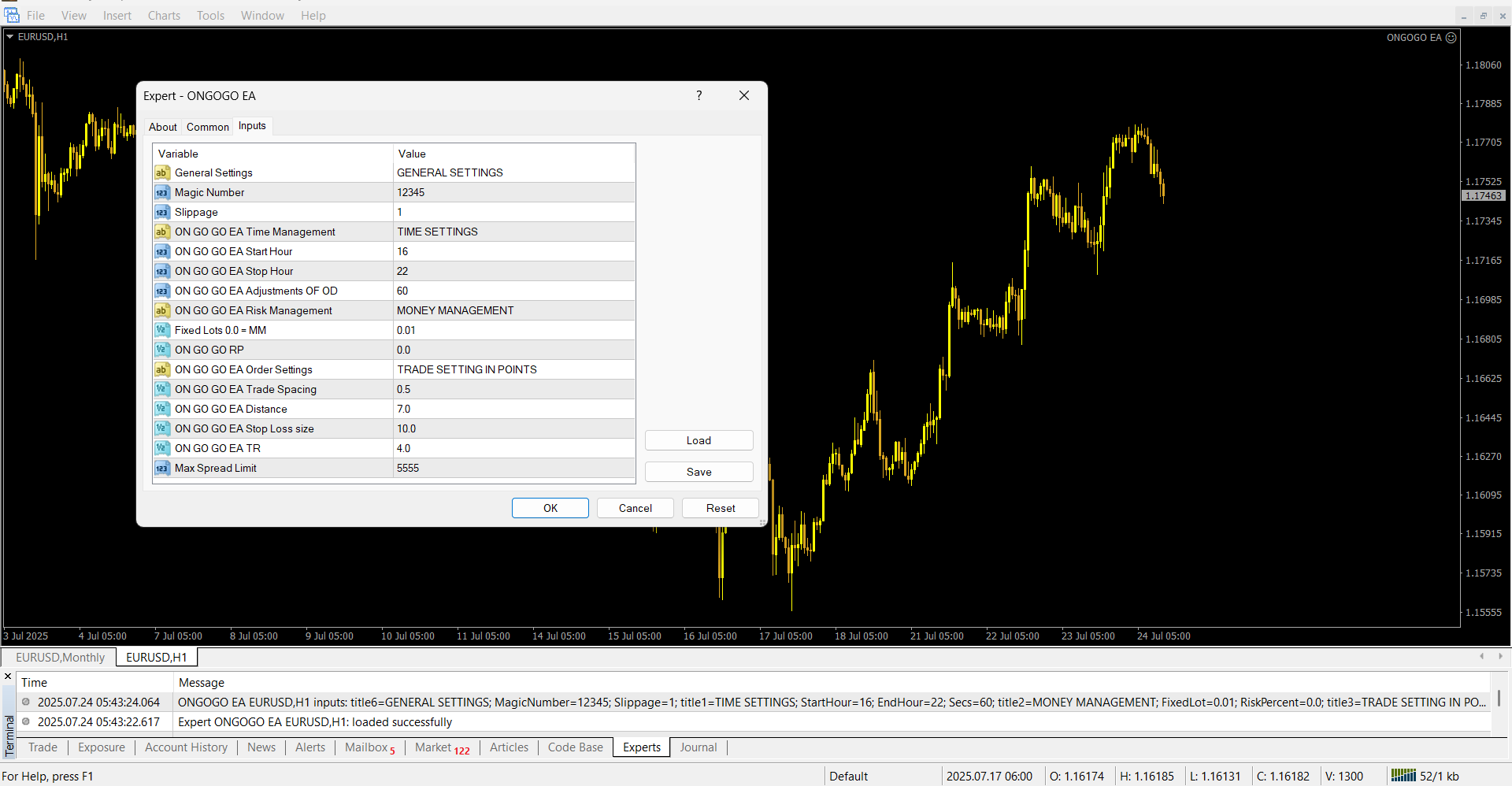This screenshot has height=786, width=1512.
Task: Reset the expert inputs to defaults
Action: click(x=720, y=508)
